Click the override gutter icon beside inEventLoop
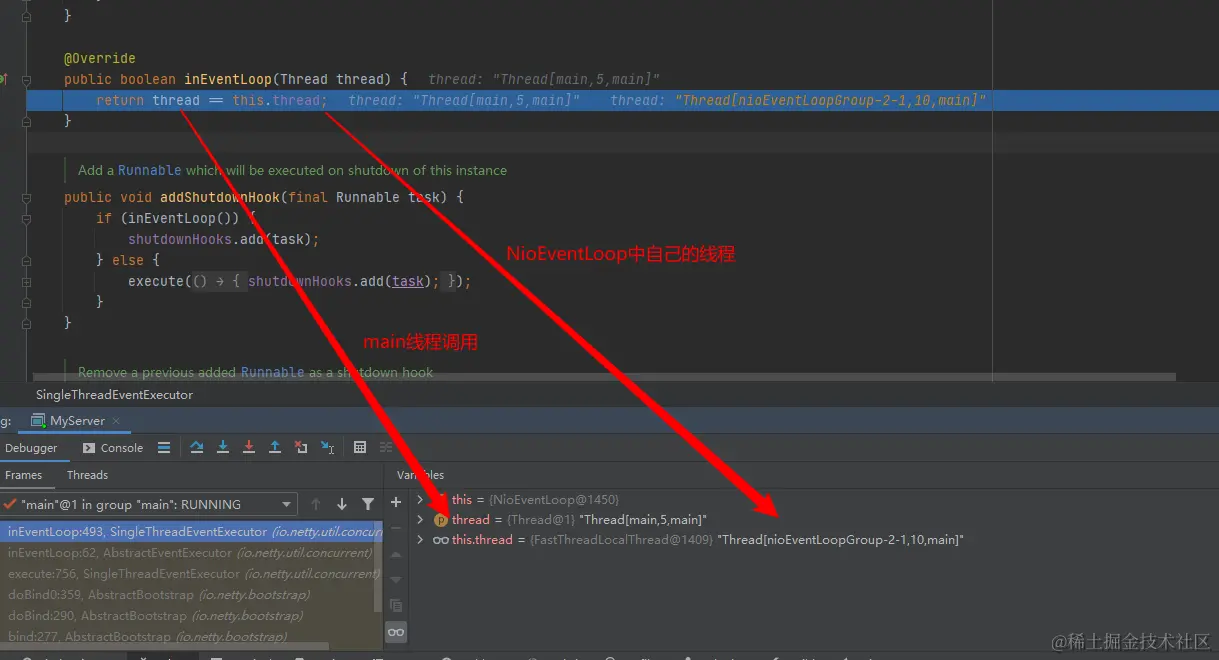Viewport: 1219px width, 660px height. pyautogui.click(x=4, y=79)
